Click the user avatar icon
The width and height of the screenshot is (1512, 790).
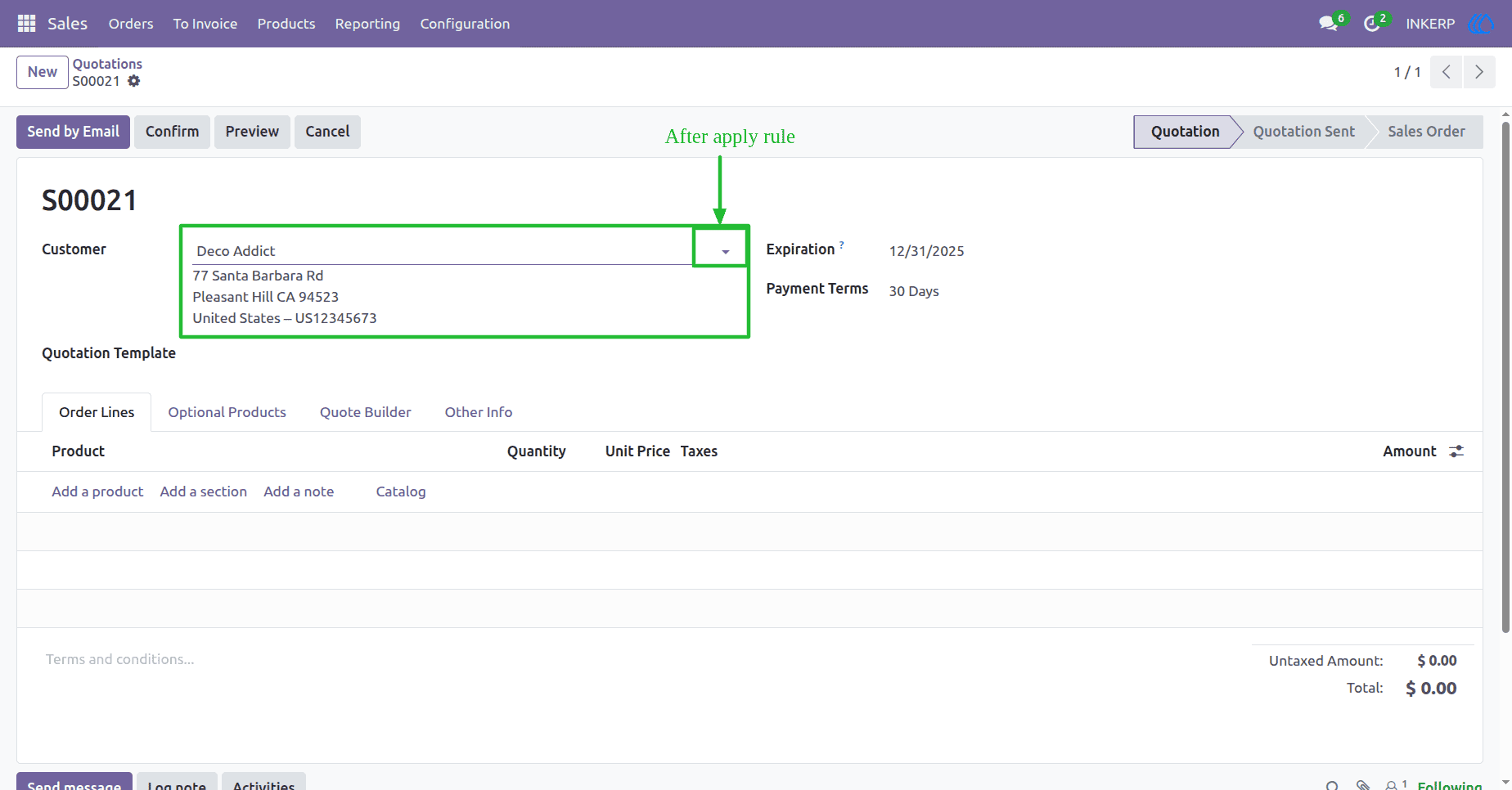(1481, 24)
